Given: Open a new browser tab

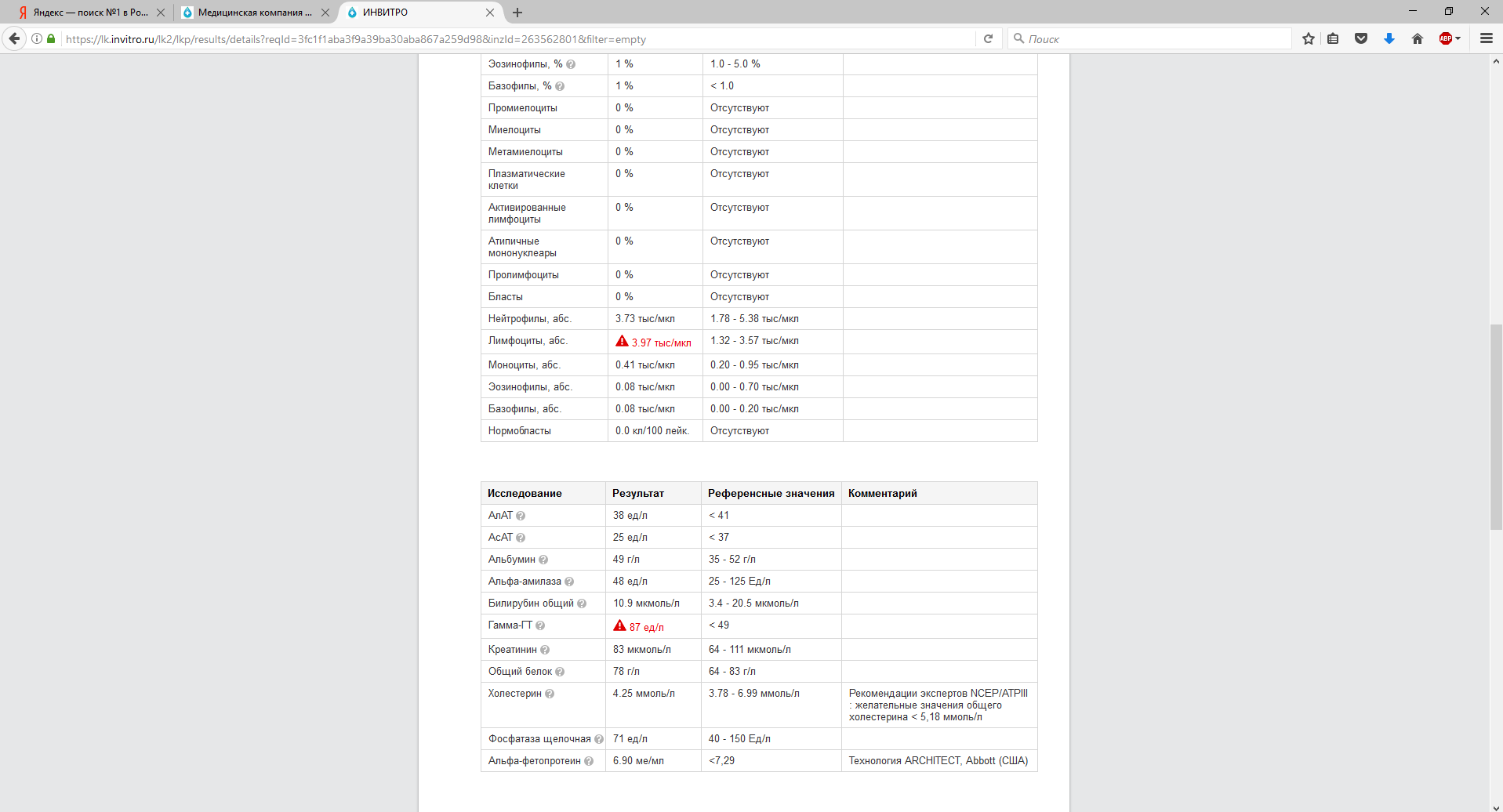Looking at the screenshot, I should tap(517, 13).
